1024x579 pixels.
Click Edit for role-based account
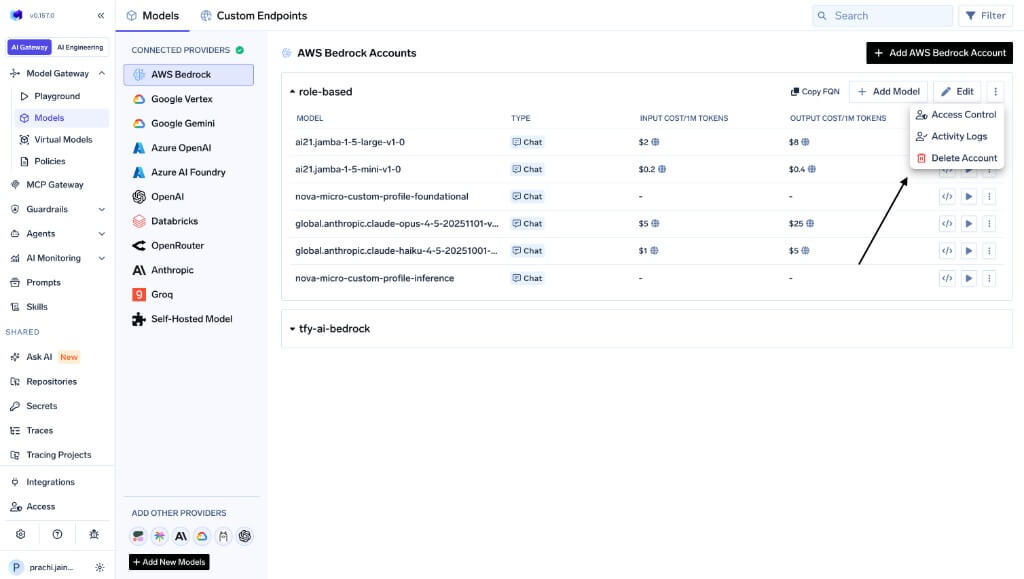tap(957, 92)
